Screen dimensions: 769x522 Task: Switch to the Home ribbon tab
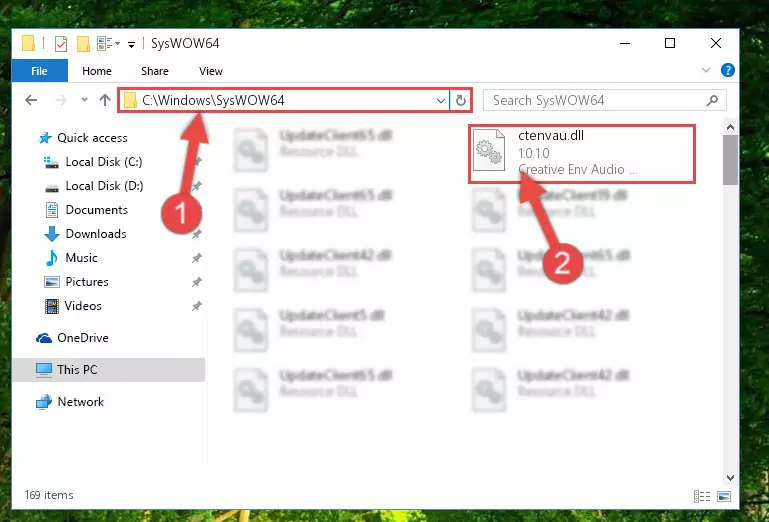tap(97, 71)
